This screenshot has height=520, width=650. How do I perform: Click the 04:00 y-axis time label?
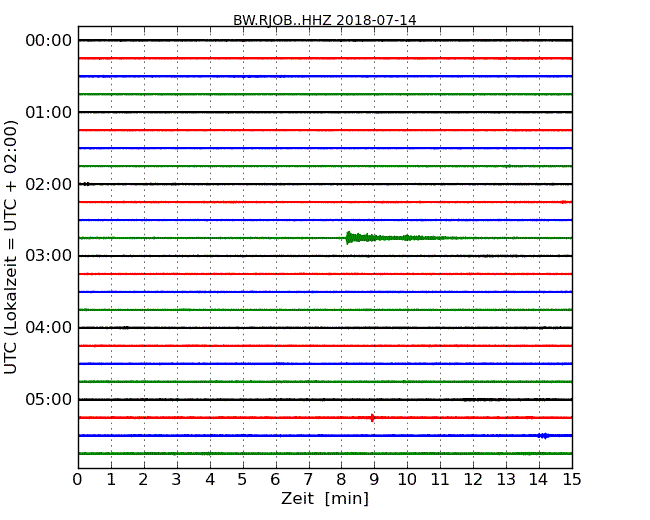pos(49,328)
